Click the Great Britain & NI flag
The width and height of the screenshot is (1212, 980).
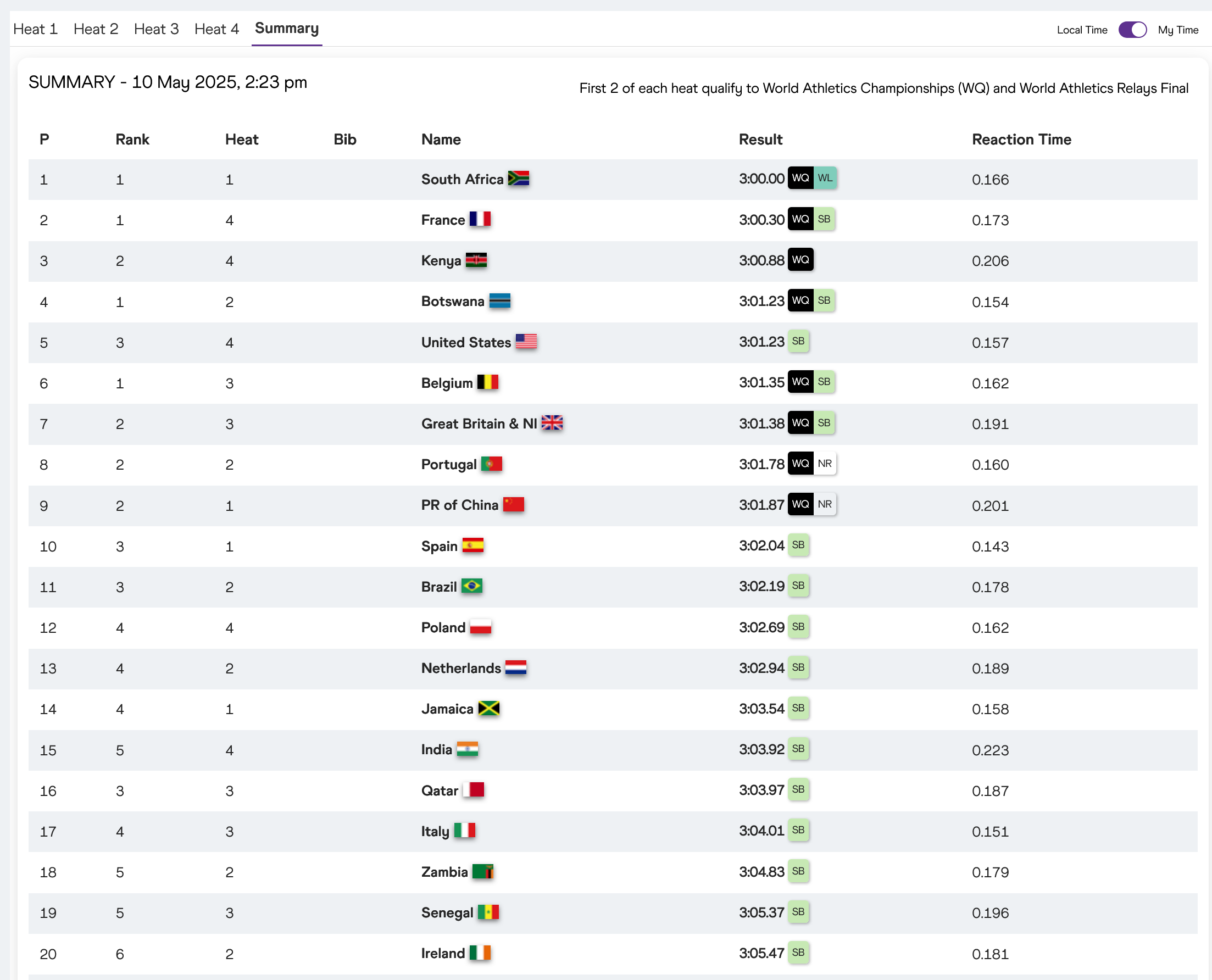coord(552,423)
